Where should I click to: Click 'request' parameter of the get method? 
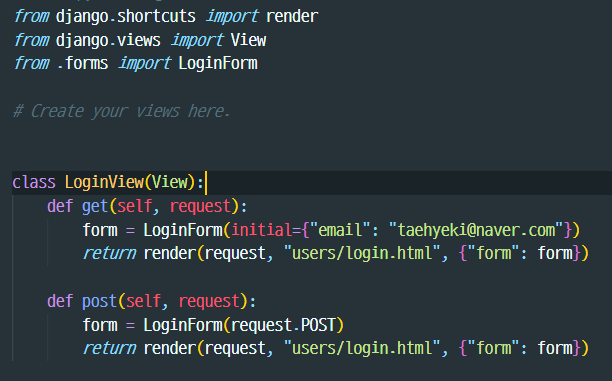pyautogui.click(x=200, y=207)
